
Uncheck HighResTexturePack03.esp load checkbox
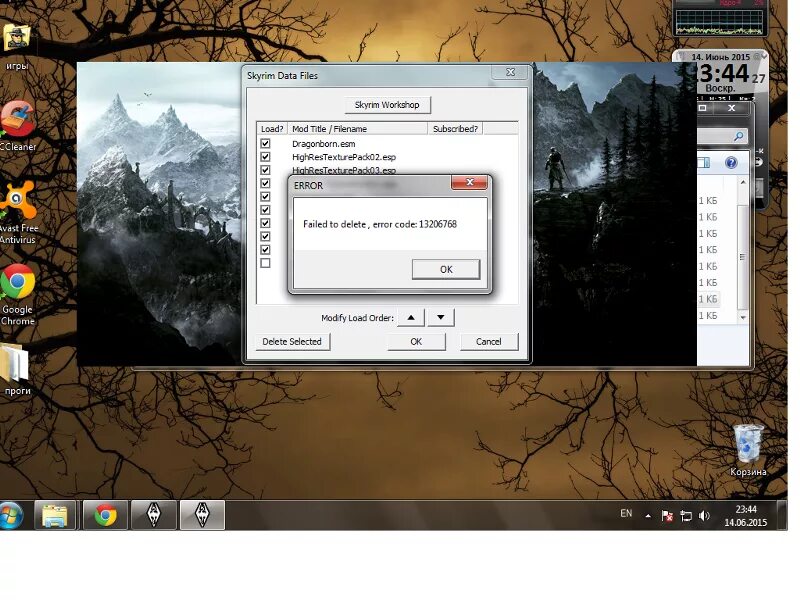point(265,170)
